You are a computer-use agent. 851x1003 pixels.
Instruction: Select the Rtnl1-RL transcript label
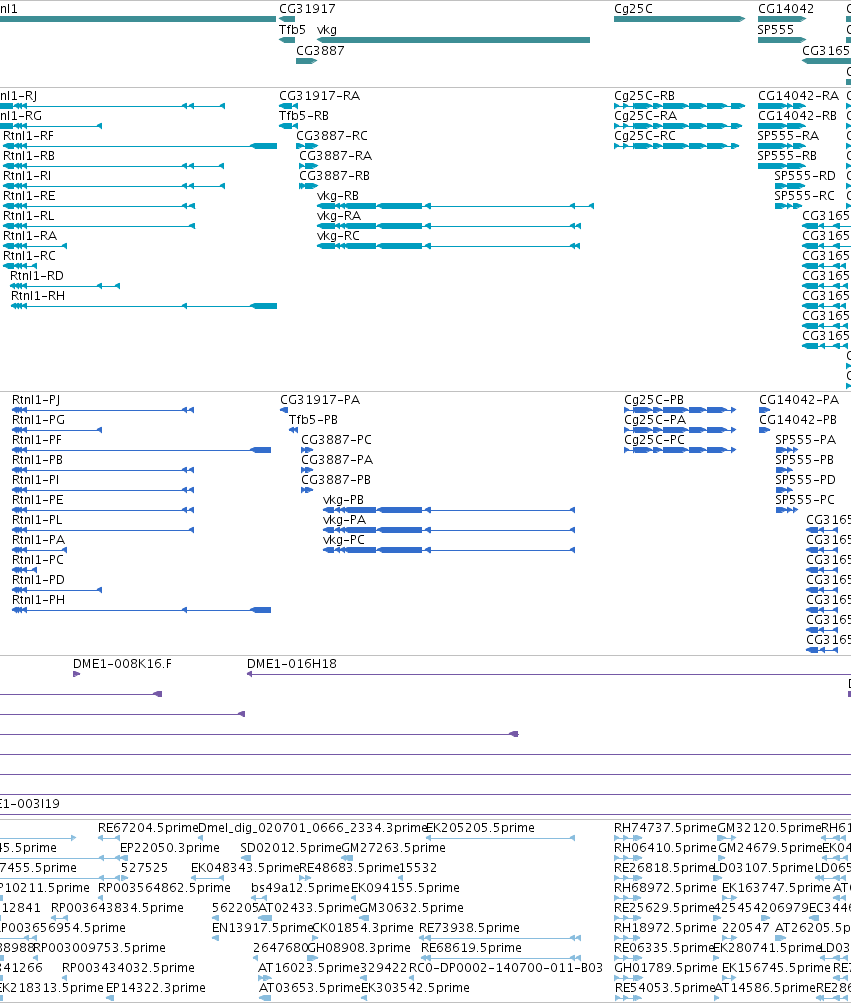[x=29, y=216]
